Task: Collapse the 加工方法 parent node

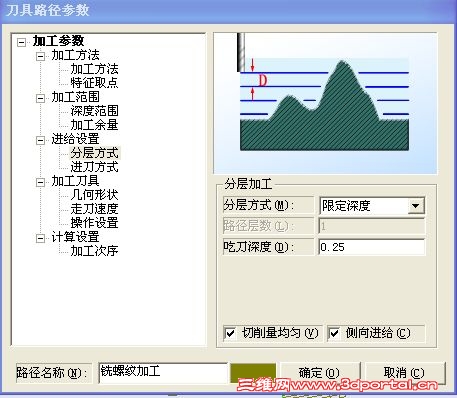Action: tap(40, 56)
